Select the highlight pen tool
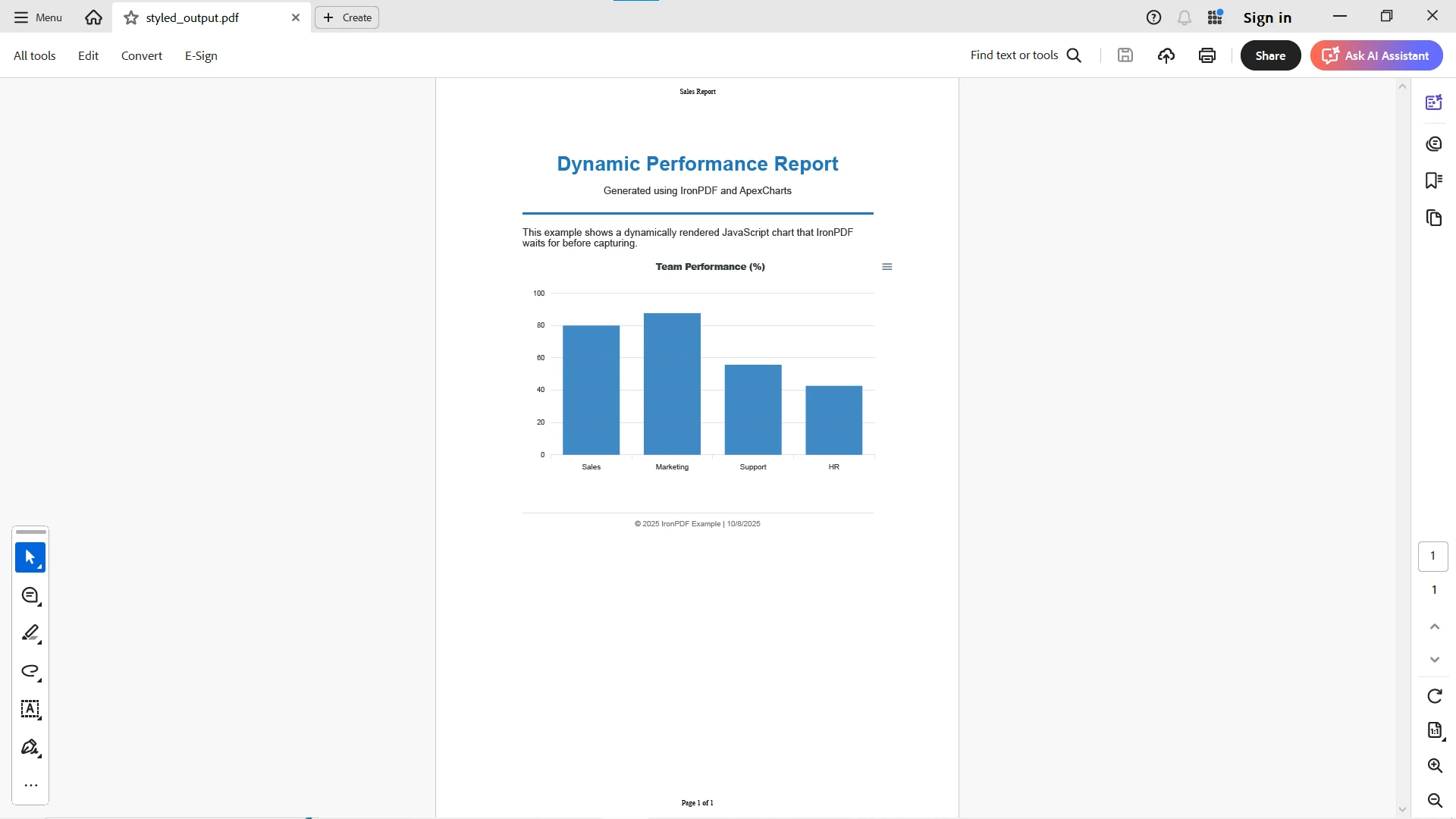Image resolution: width=1456 pixels, height=819 pixels. tap(30, 633)
